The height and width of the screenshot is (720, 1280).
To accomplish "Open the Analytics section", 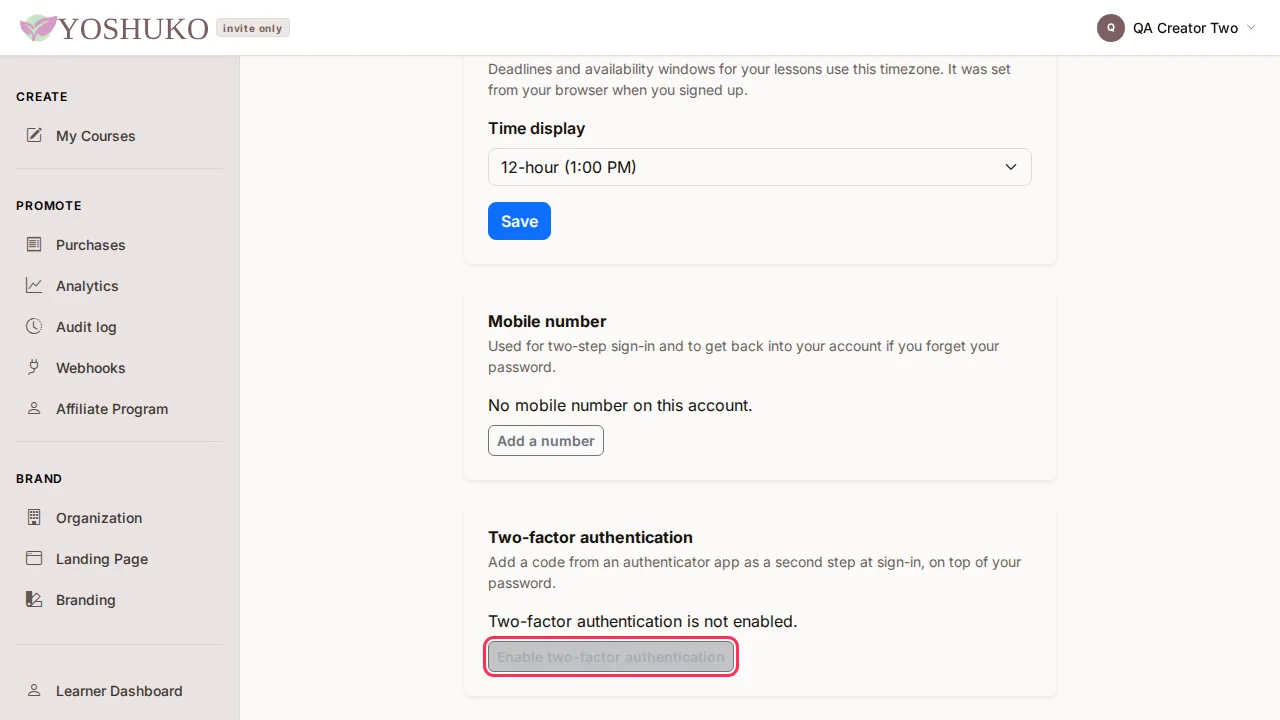I will [x=120, y=286].
